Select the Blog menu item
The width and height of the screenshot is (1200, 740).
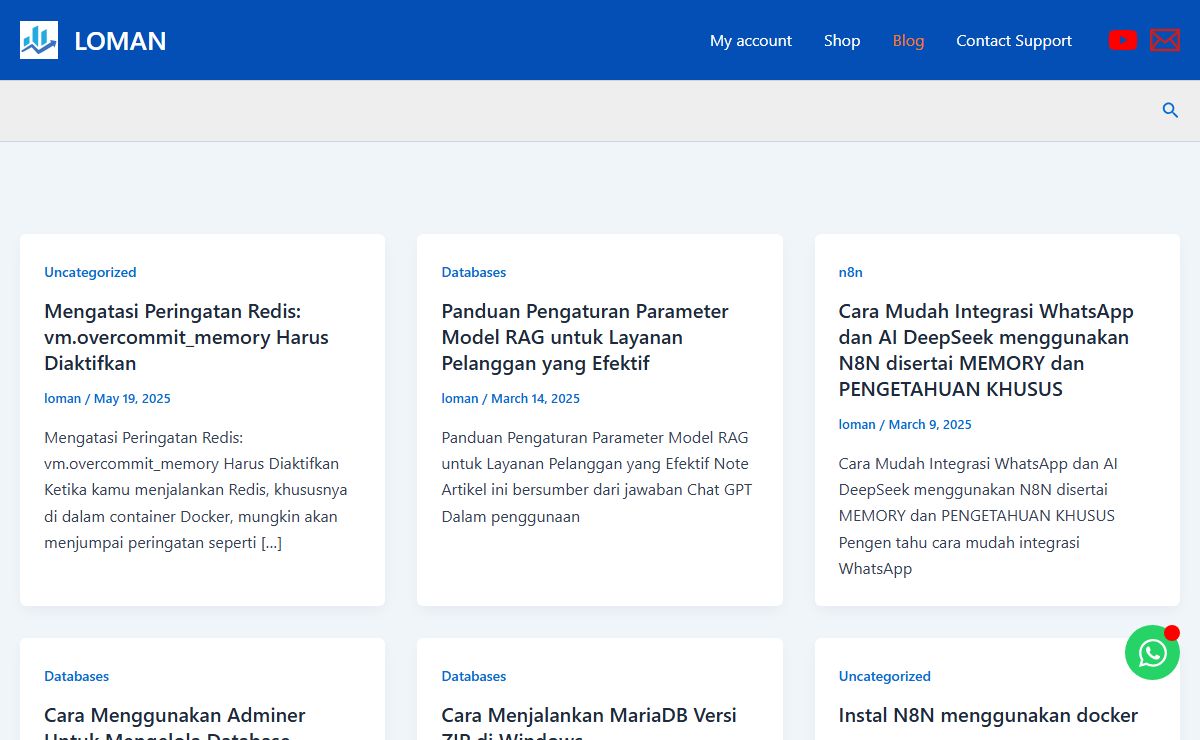click(x=908, y=41)
